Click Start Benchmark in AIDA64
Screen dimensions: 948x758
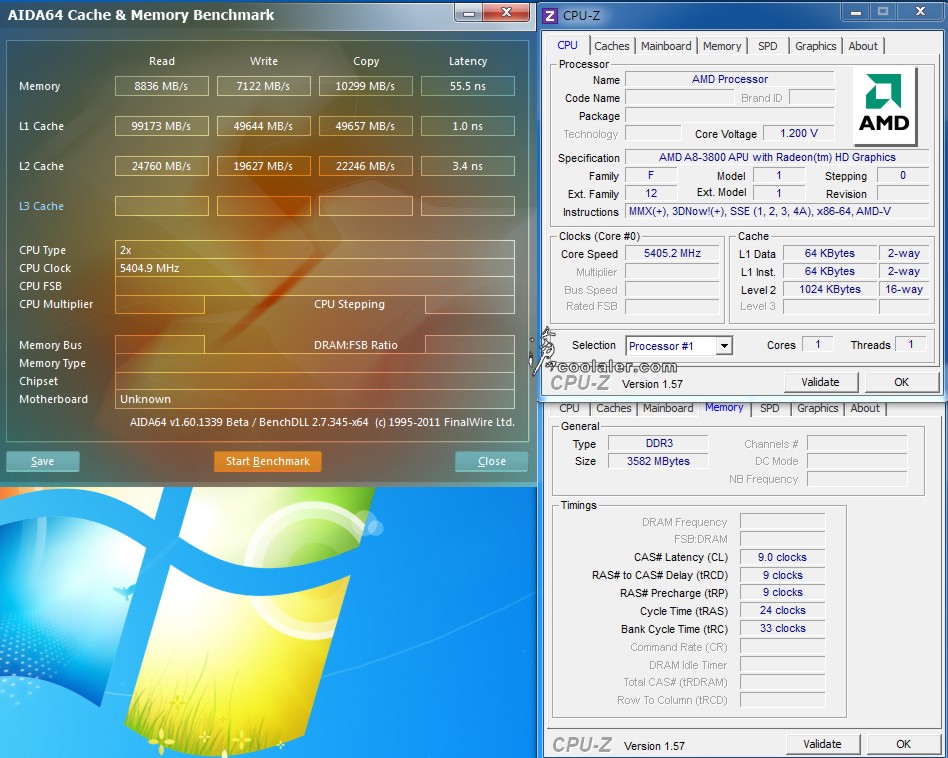coord(268,461)
